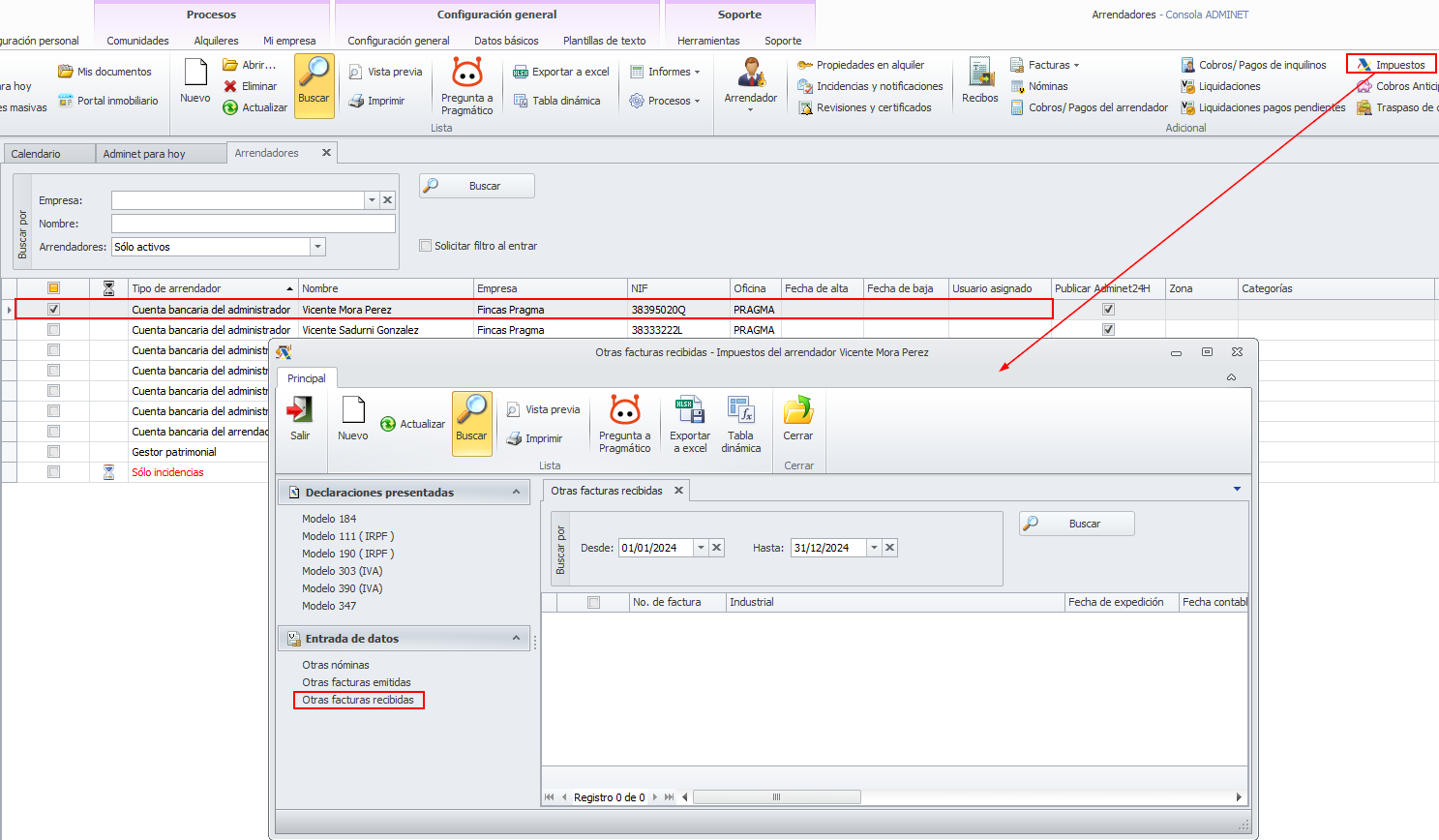Open Tabla dinámica in Impuestos window
Viewport: 1439px width, 840px height.
[741, 424]
